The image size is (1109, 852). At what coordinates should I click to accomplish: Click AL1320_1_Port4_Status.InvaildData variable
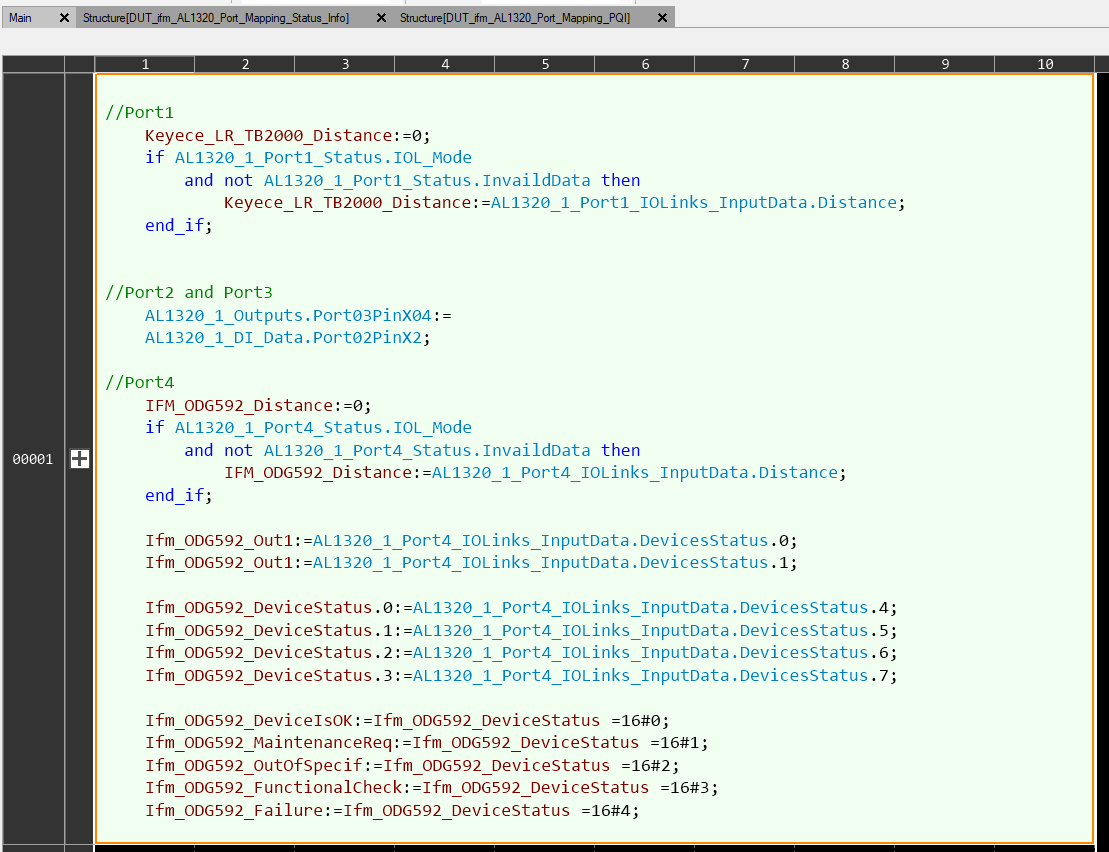[x=427, y=450]
